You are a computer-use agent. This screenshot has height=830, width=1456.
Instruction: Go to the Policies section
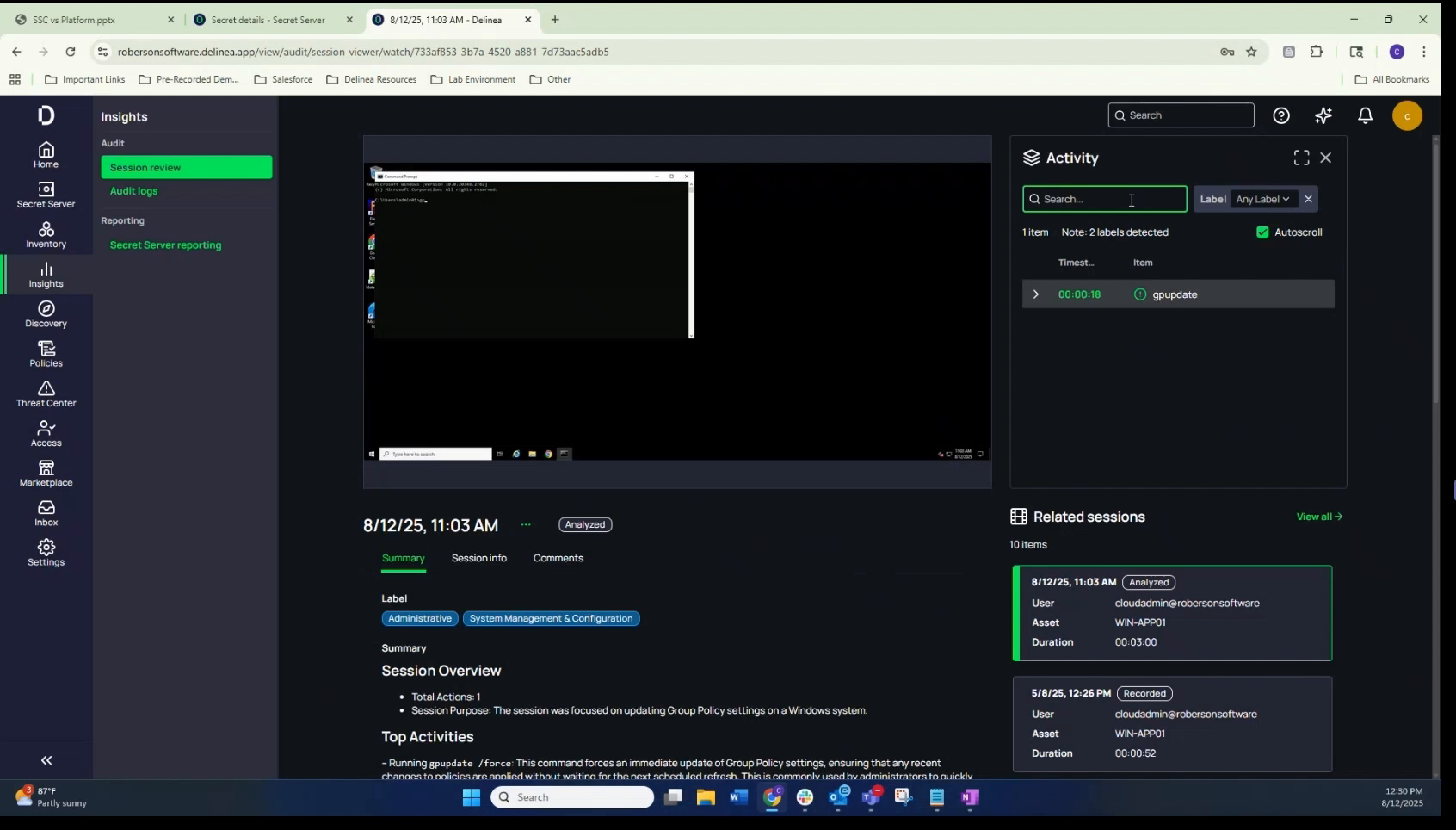coord(46,354)
